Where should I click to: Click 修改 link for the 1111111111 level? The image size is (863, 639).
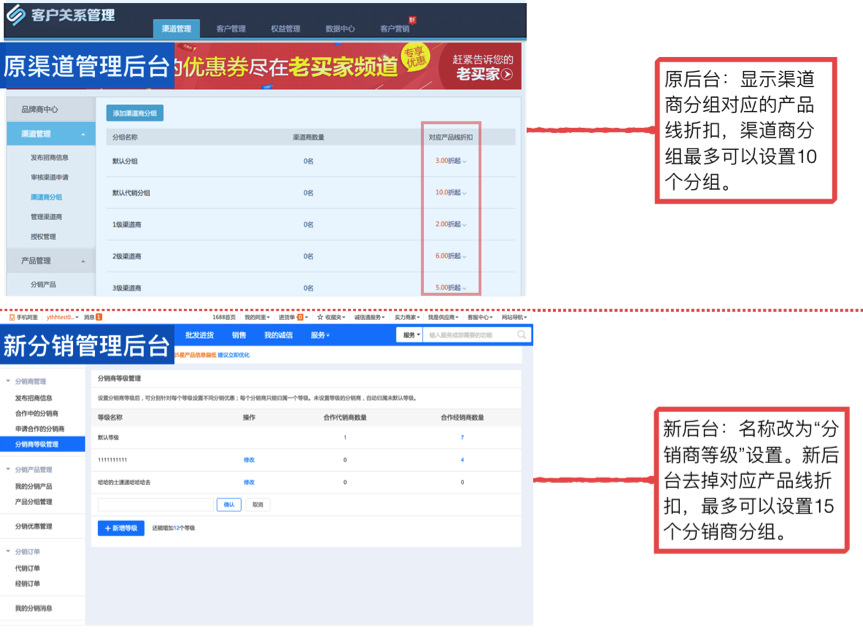(249, 460)
